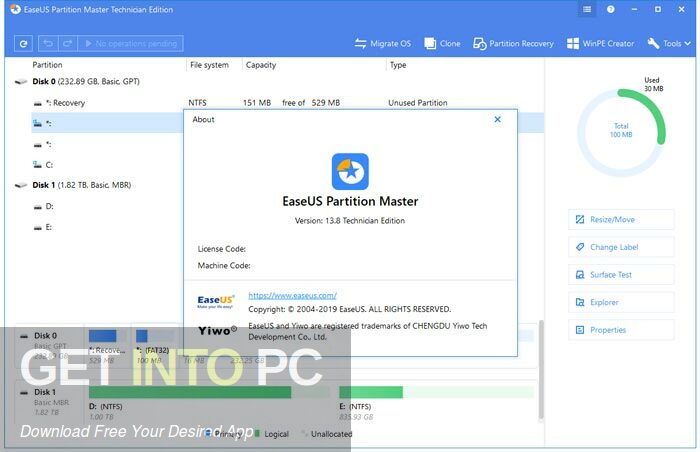Viewport: 700px width, 452px height.
Task: Open the easeus.com link
Action: click(292, 295)
